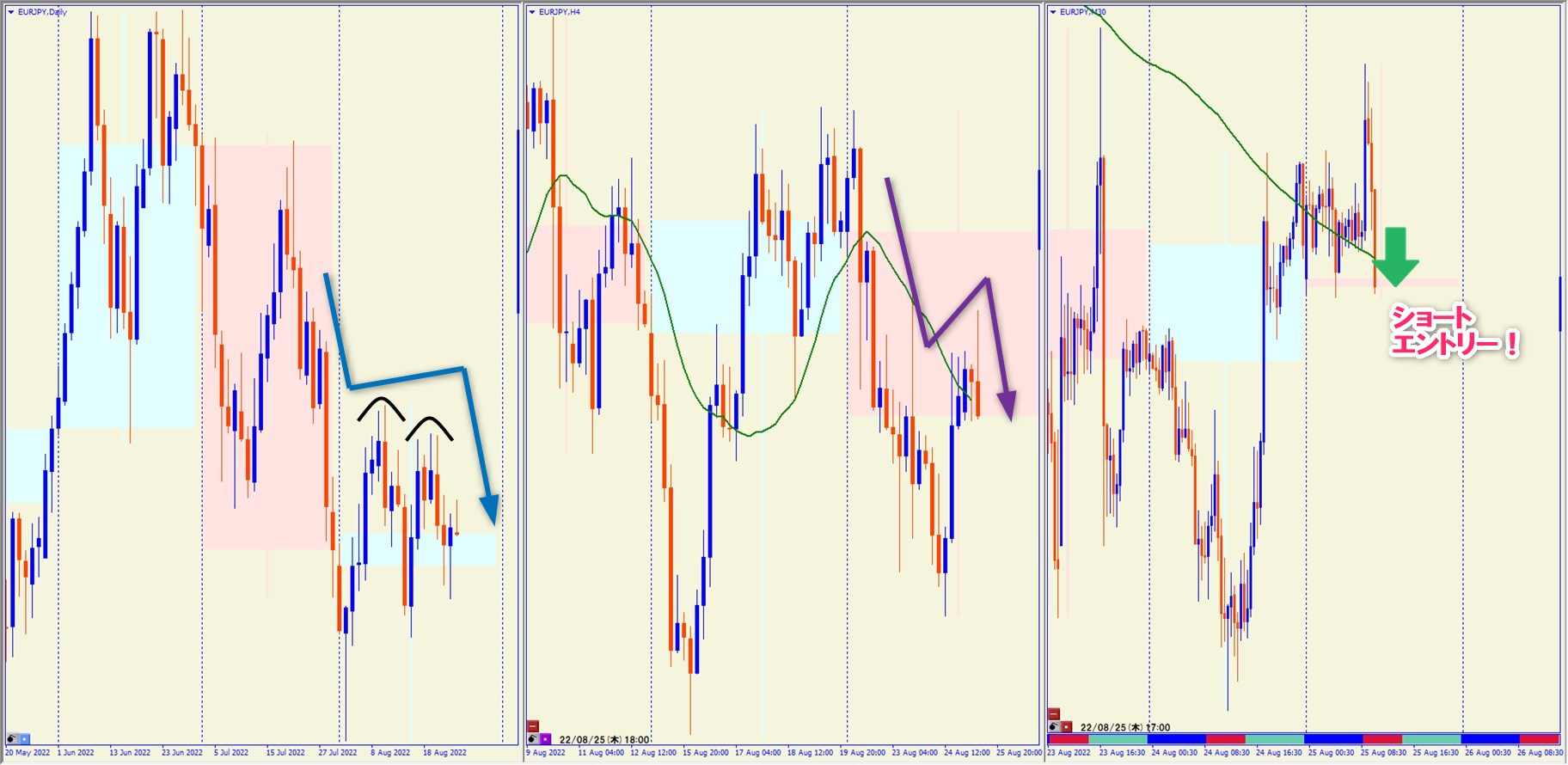The width and height of the screenshot is (1568, 765).
Task: Click the 8 Aug 2022 date axis label
Action: coord(390,753)
